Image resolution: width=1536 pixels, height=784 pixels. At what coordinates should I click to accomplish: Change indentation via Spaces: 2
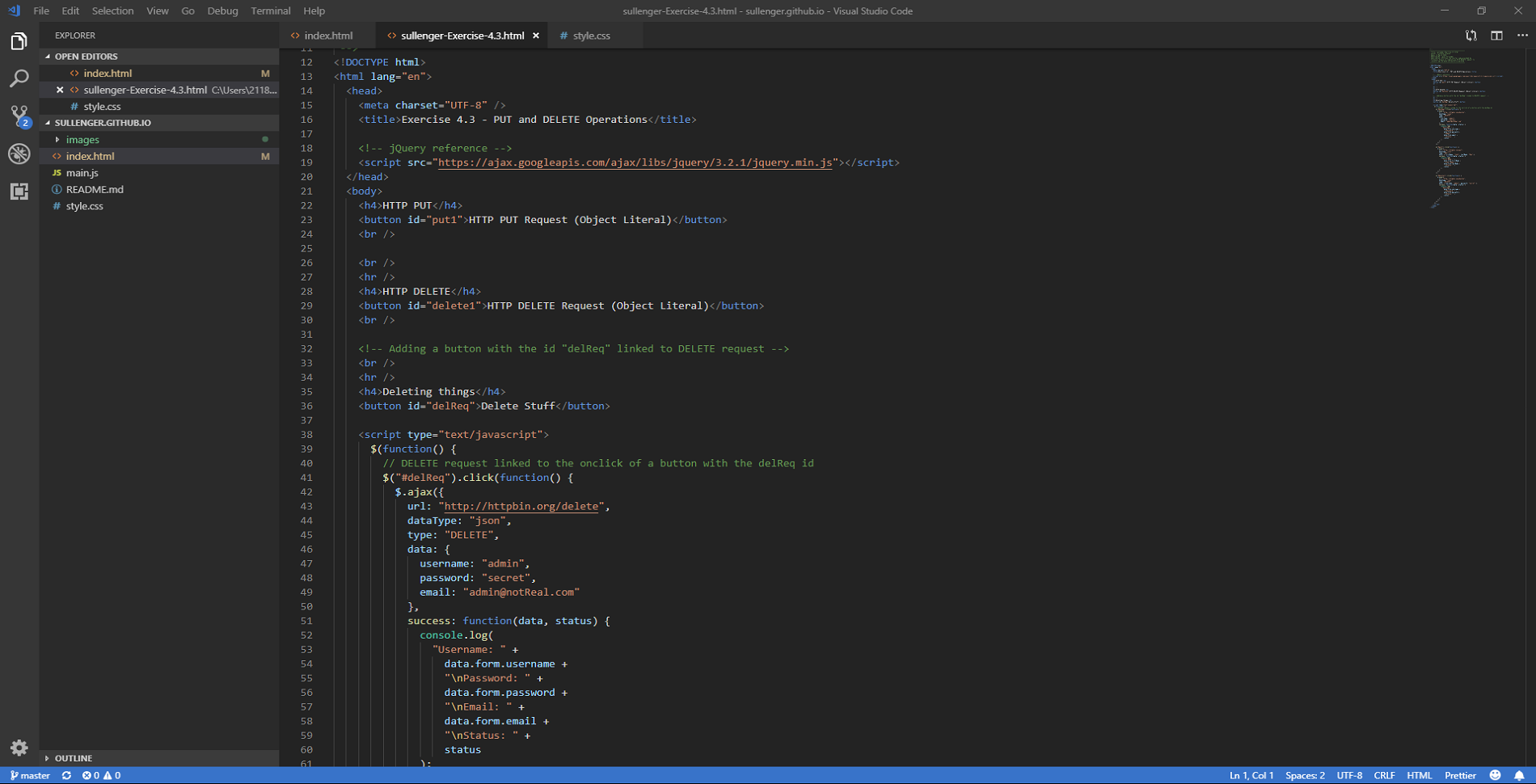point(1305,775)
